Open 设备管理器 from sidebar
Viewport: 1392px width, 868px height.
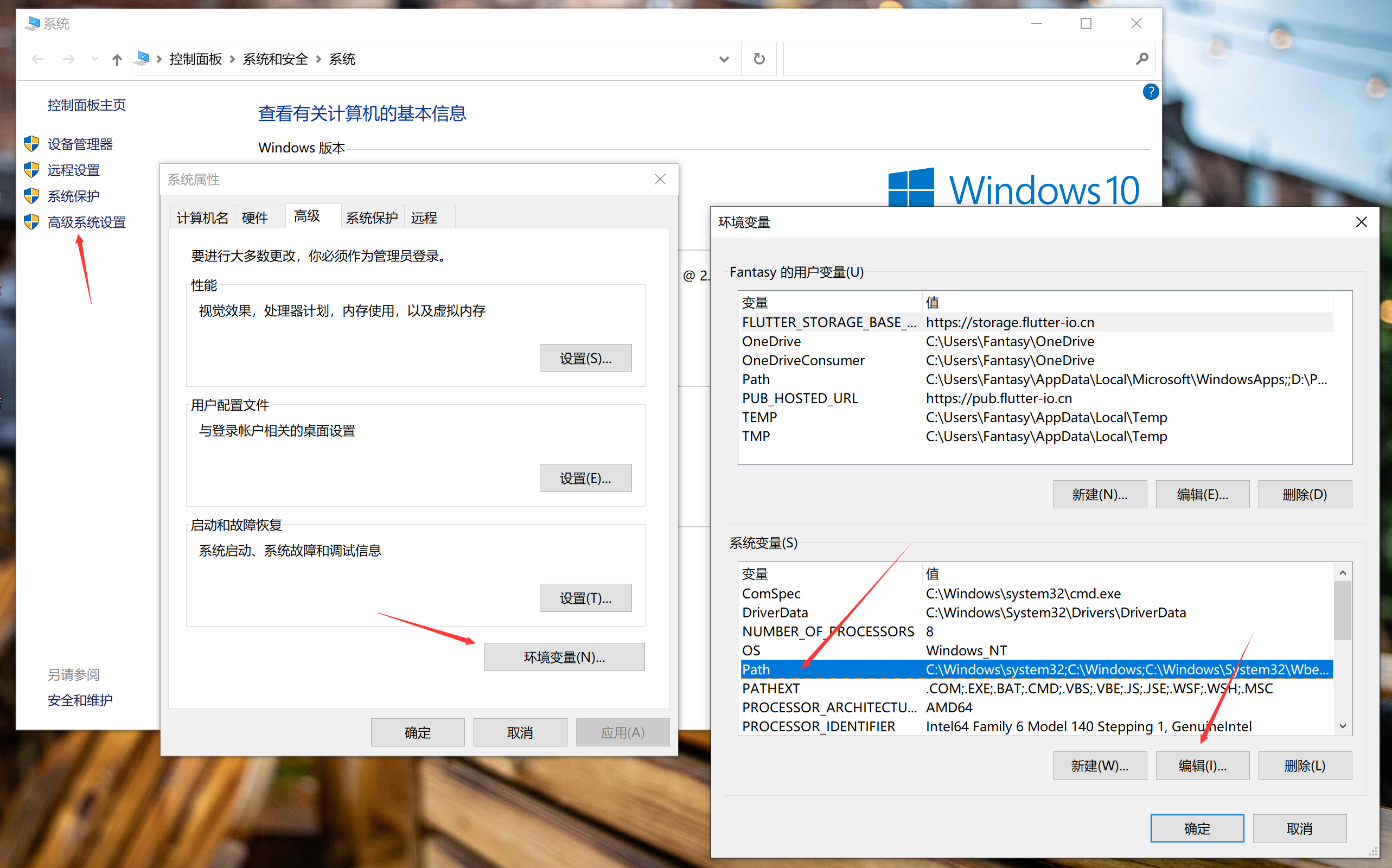[x=80, y=144]
